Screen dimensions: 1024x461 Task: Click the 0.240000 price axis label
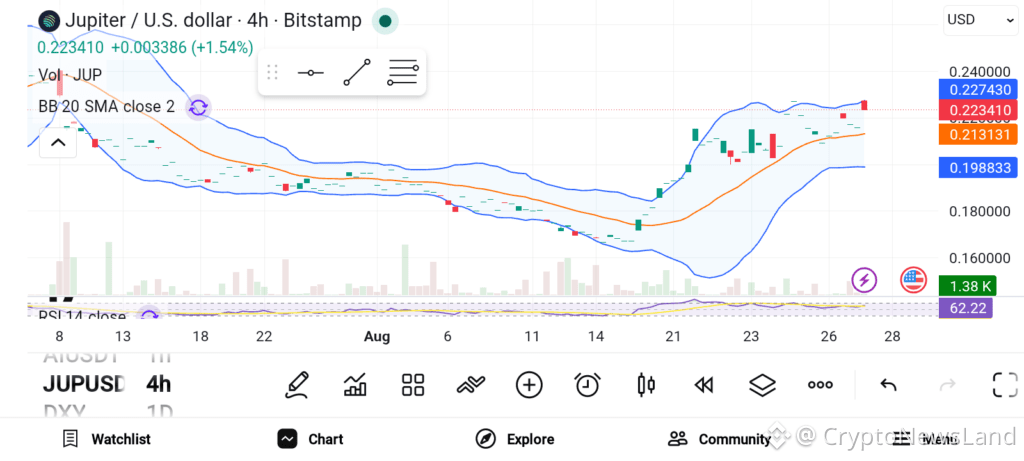(980, 71)
